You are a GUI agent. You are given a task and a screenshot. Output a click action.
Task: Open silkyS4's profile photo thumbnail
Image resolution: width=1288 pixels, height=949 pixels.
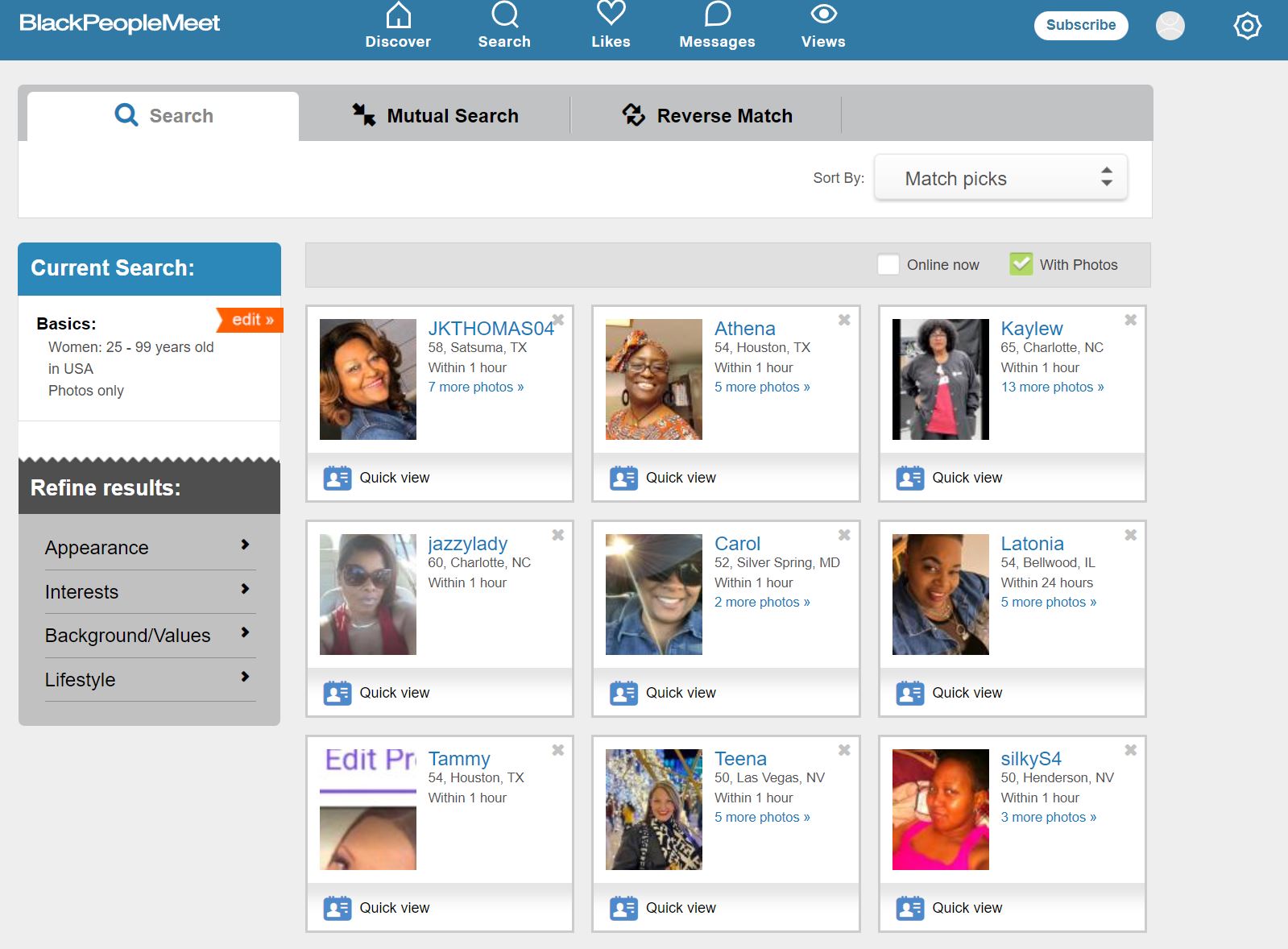click(941, 810)
